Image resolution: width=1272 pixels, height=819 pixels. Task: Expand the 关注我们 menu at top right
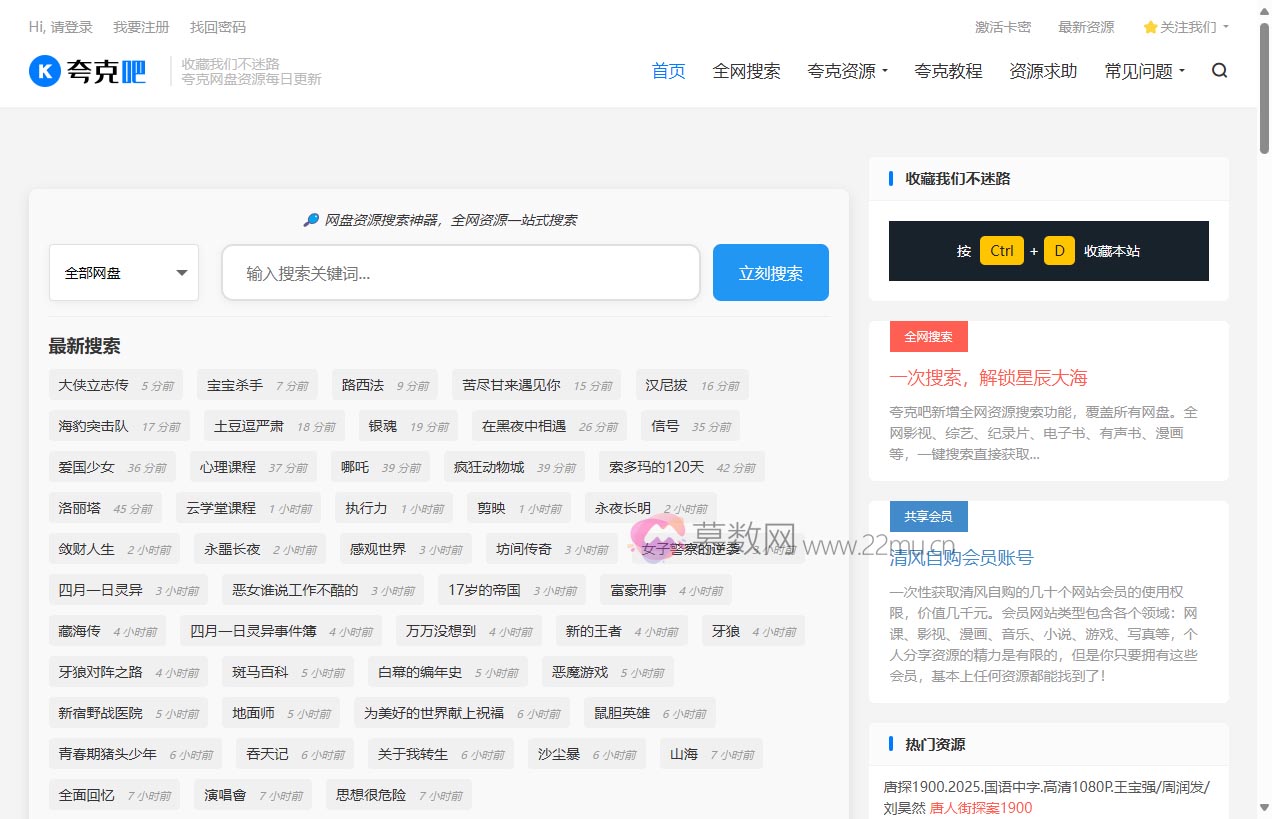(x=1185, y=27)
